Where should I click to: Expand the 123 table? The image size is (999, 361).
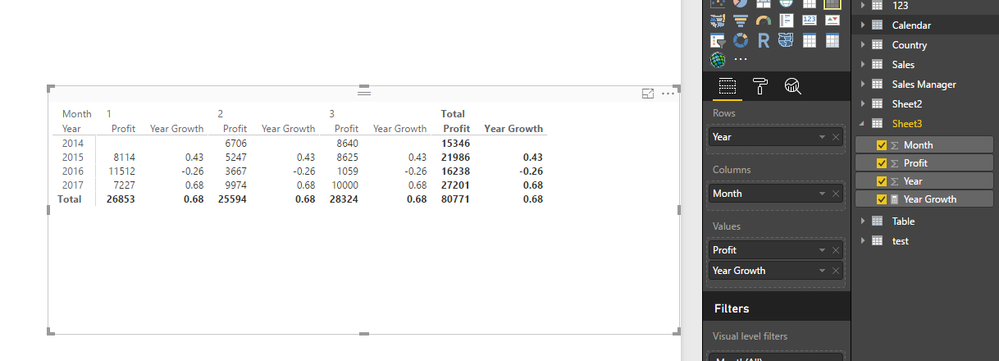point(863,5)
